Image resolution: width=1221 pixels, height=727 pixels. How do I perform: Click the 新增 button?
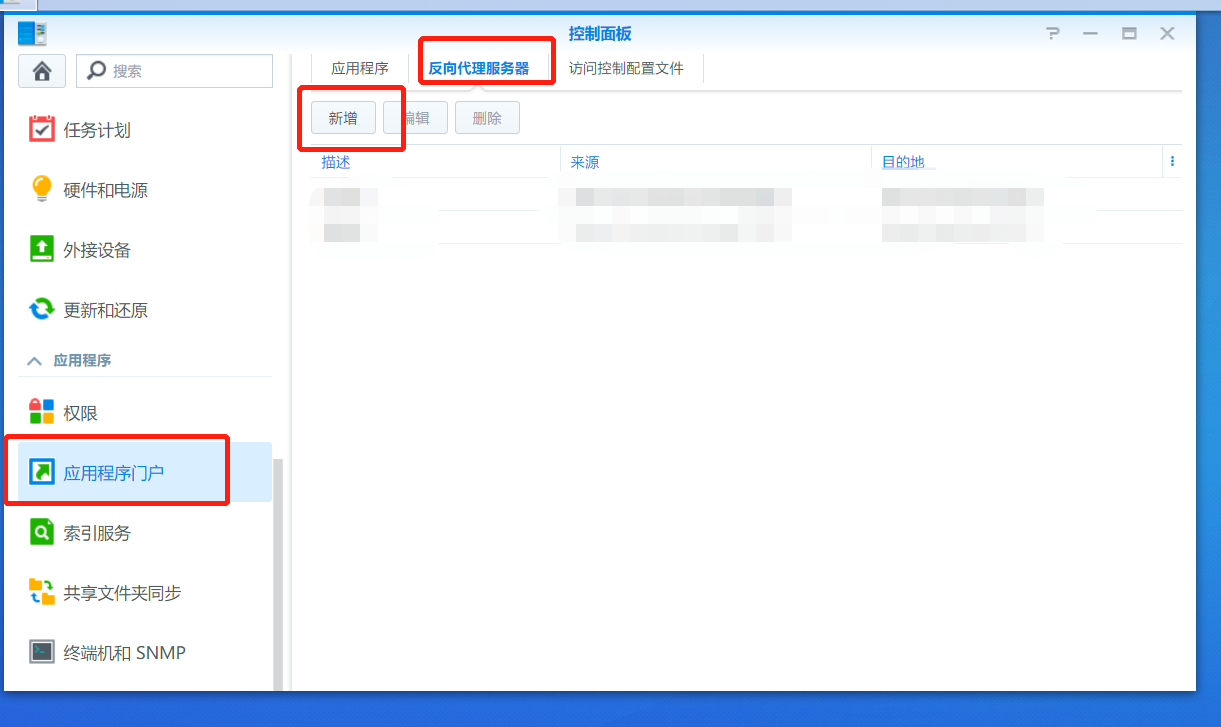pos(343,118)
